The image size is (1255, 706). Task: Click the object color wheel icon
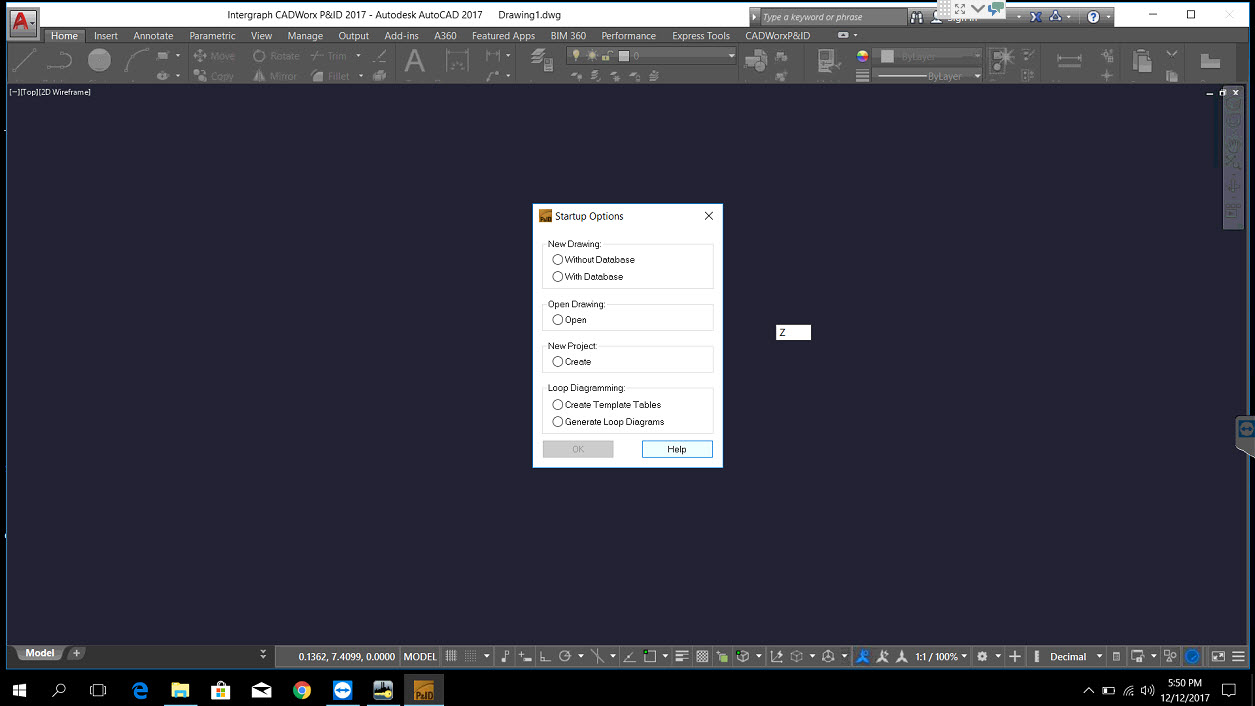point(862,56)
